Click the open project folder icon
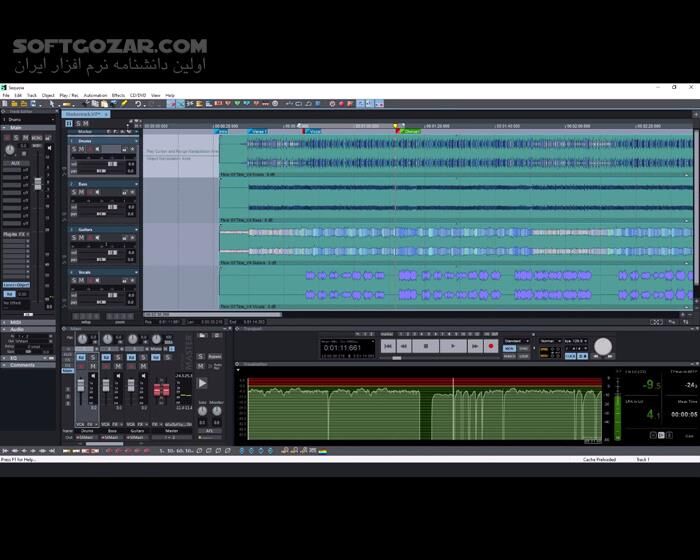 click(x=14, y=104)
